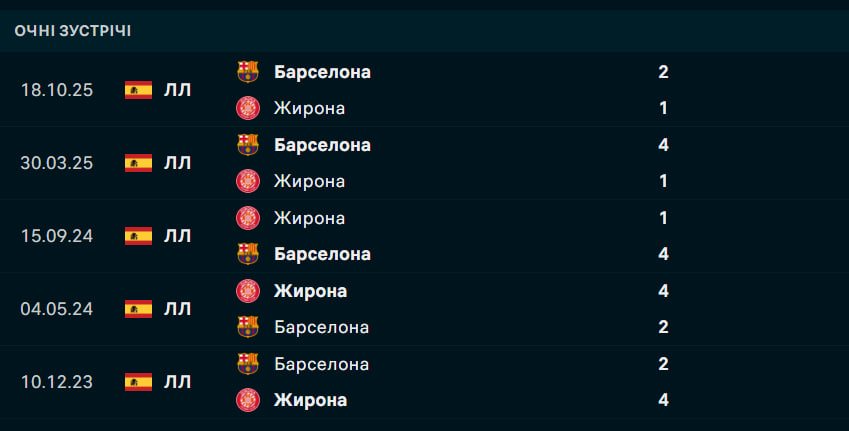Click Barcelona's score 4 in 15.09.24 match
This screenshot has width=849, height=431.
click(x=664, y=254)
